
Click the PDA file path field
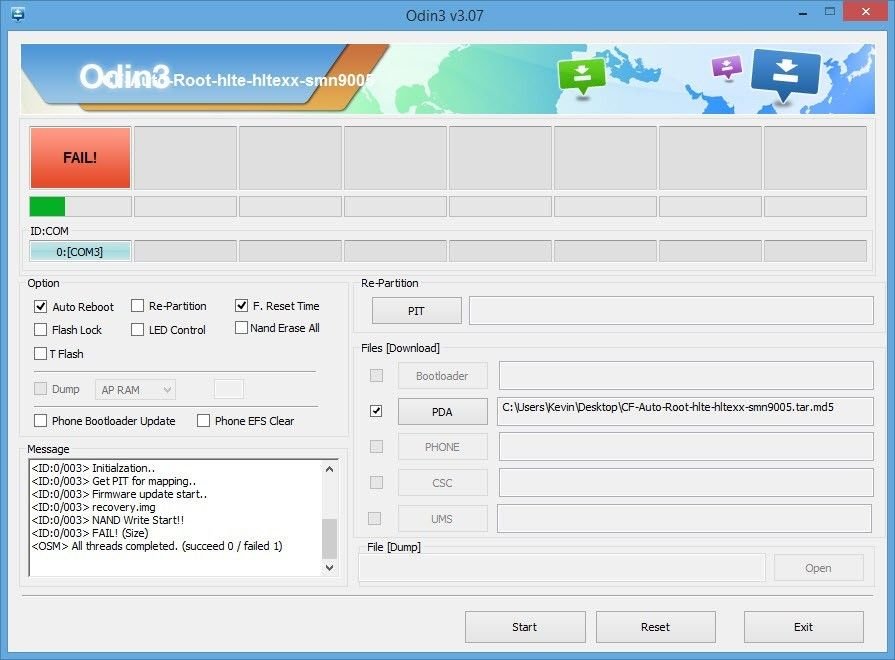686,411
